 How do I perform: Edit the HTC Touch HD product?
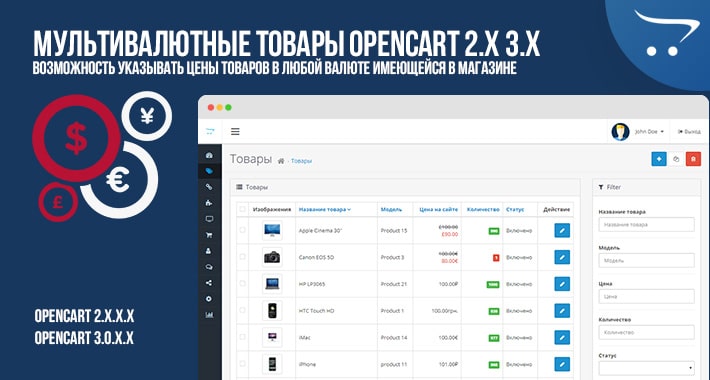click(x=562, y=311)
